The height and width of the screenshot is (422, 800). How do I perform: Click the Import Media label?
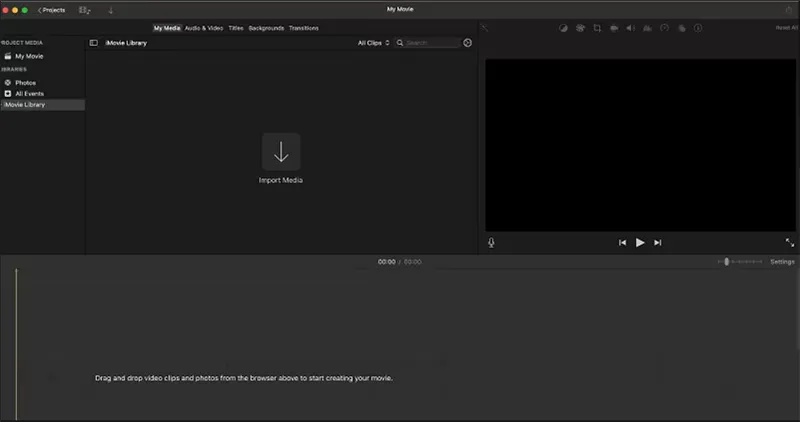click(x=281, y=180)
